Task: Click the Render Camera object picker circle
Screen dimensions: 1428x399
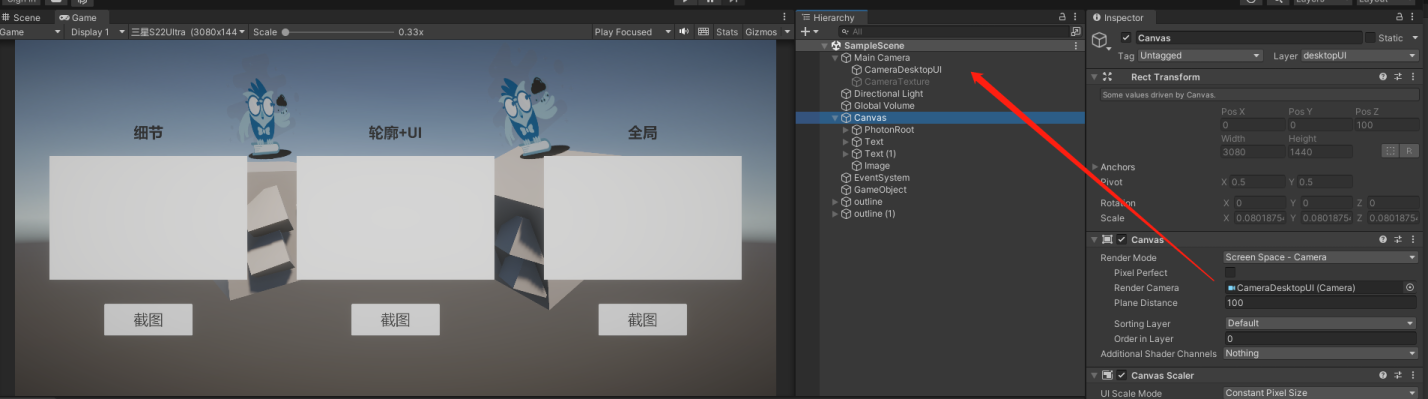Action: click(1410, 287)
